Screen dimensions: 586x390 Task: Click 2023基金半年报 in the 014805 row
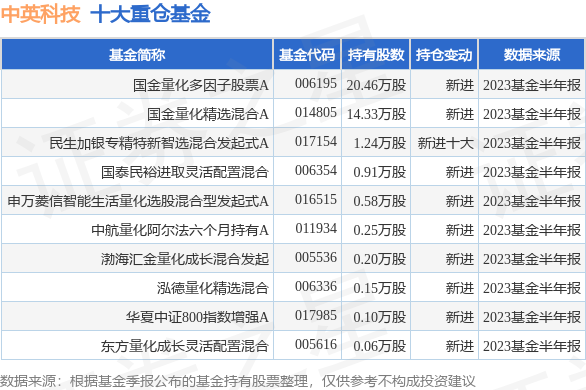pyautogui.click(x=532, y=114)
